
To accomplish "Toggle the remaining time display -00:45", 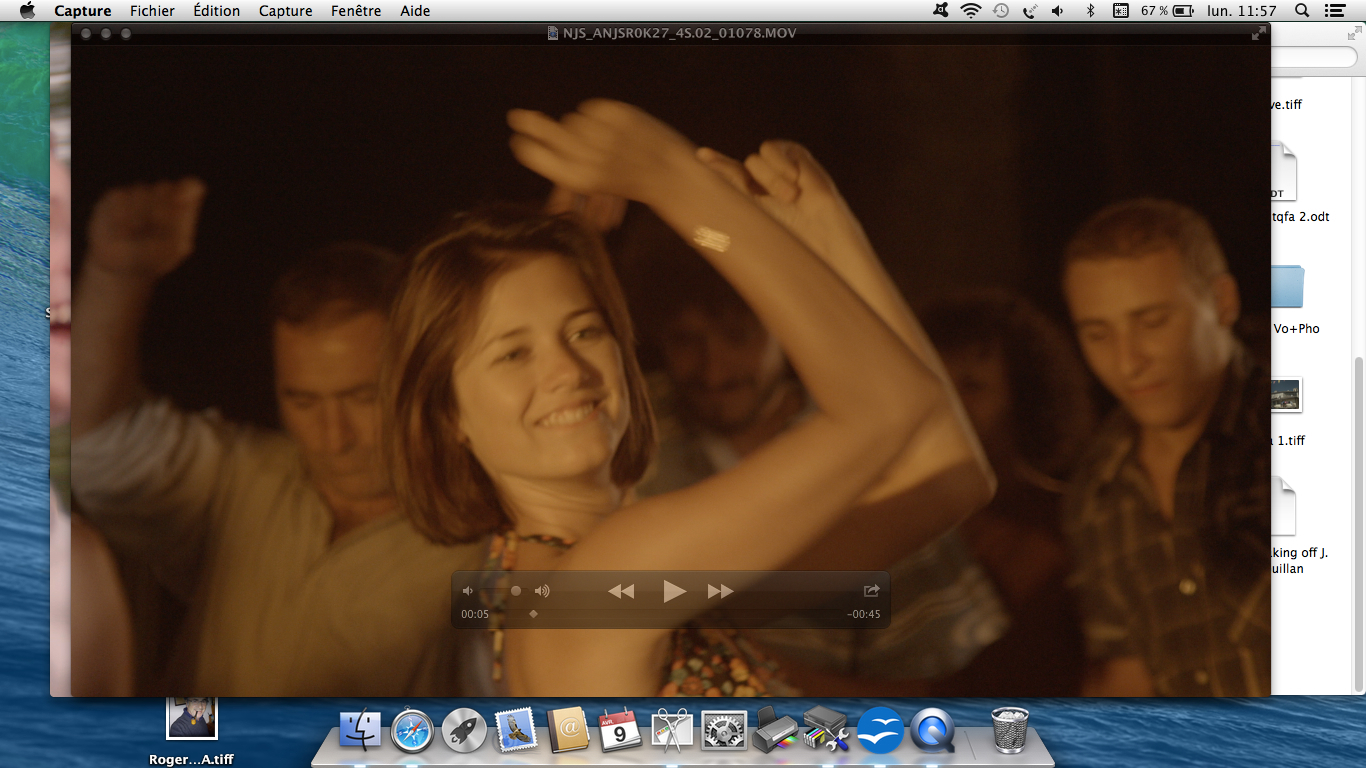I will pos(863,614).
